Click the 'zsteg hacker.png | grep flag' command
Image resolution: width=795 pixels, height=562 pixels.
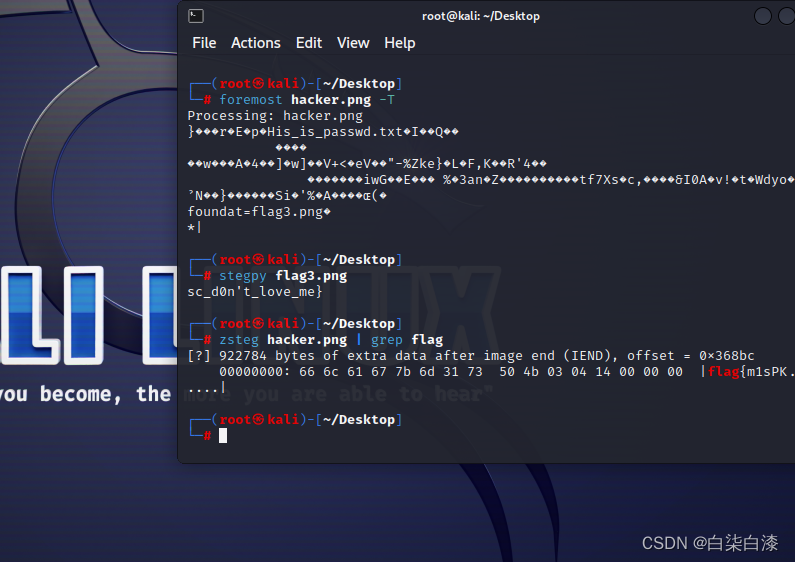click(331, 340)
